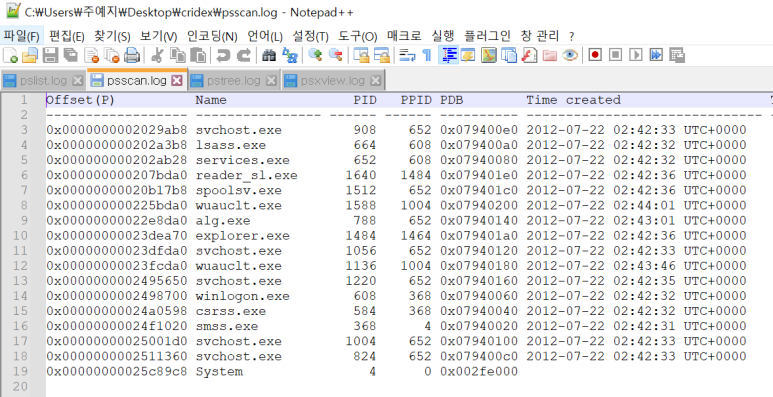Click the Cut scissors icon

(157, 55)
